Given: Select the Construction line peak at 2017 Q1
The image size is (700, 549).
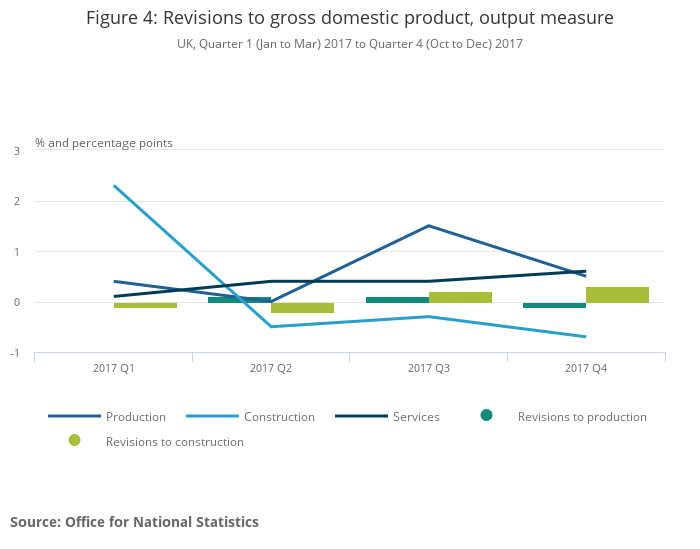Looking at the screenshot, I should (115, 186).
